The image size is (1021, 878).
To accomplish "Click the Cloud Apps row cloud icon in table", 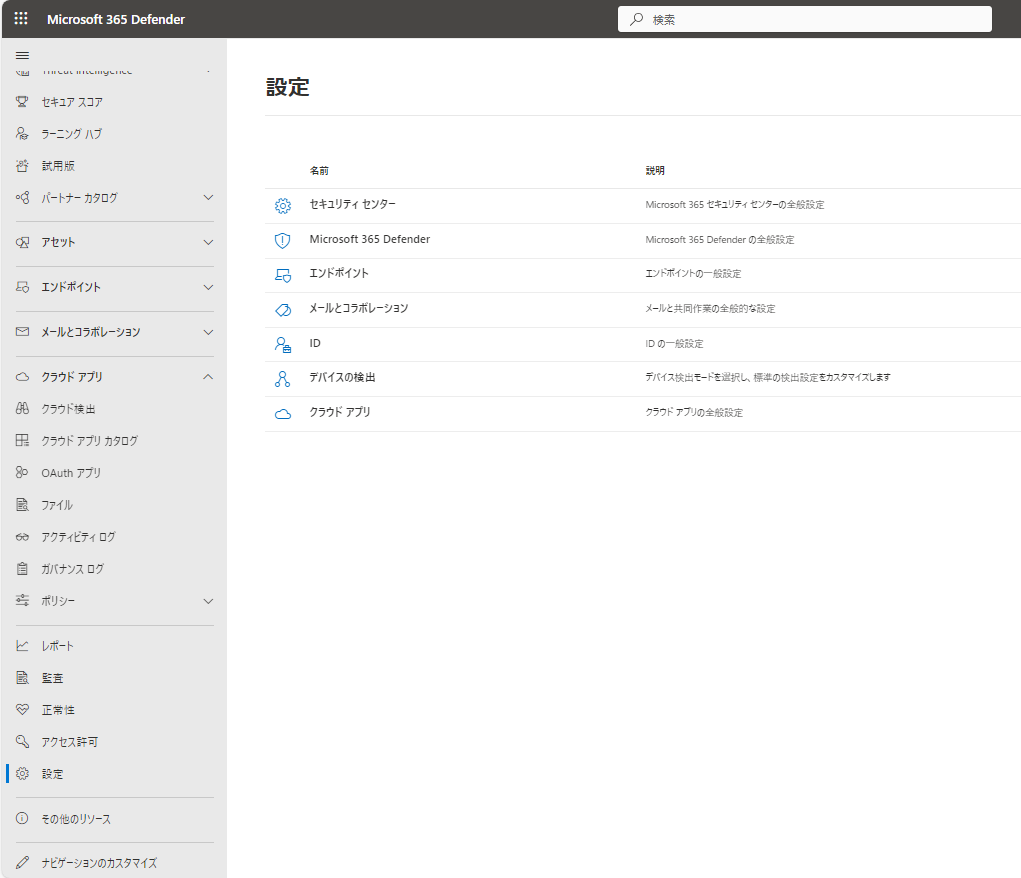I will click(x=283, y=414).
